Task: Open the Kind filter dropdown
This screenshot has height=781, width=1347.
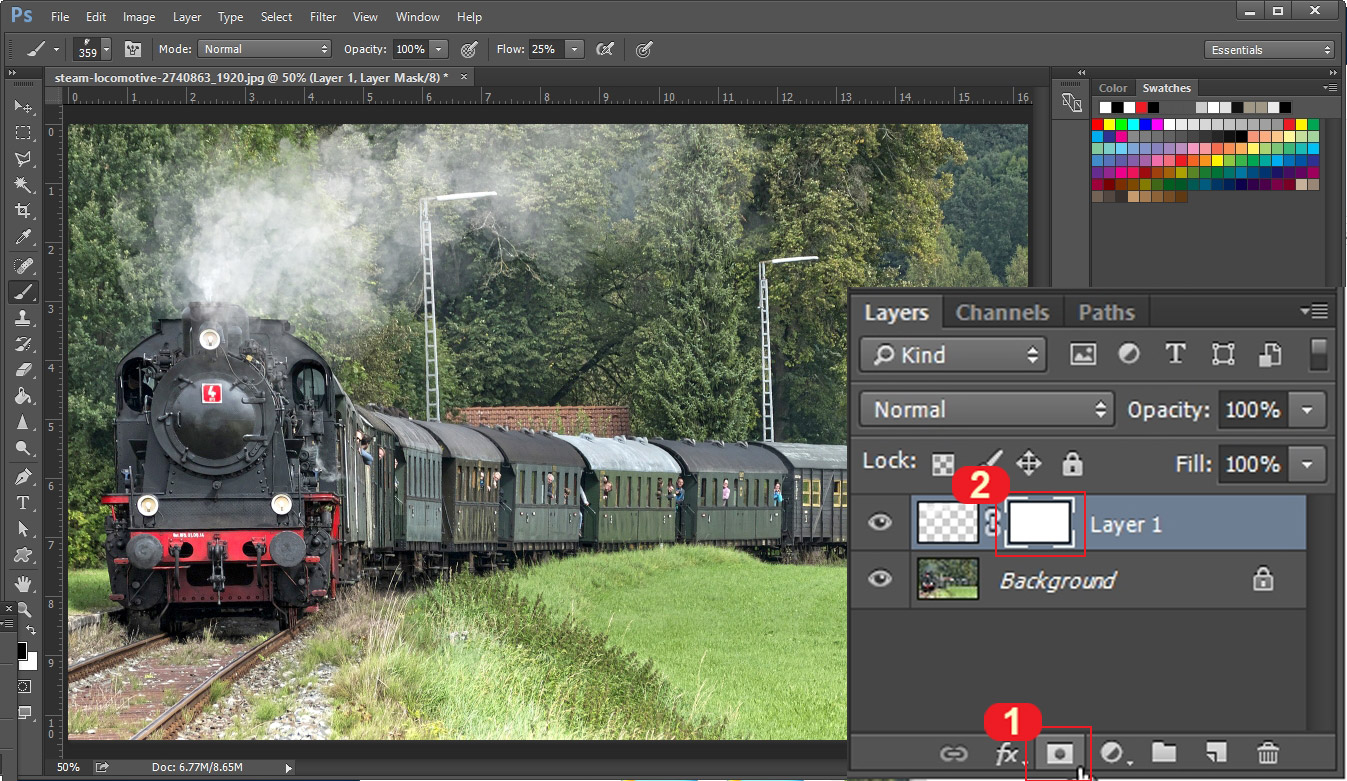Action: [952, 354]
